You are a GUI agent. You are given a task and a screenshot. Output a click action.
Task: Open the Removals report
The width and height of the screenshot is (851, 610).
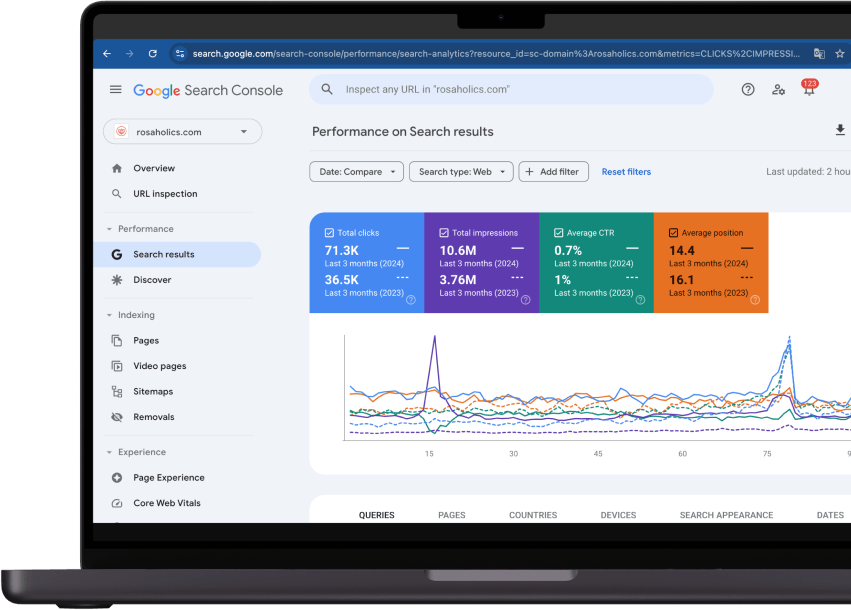154,417
